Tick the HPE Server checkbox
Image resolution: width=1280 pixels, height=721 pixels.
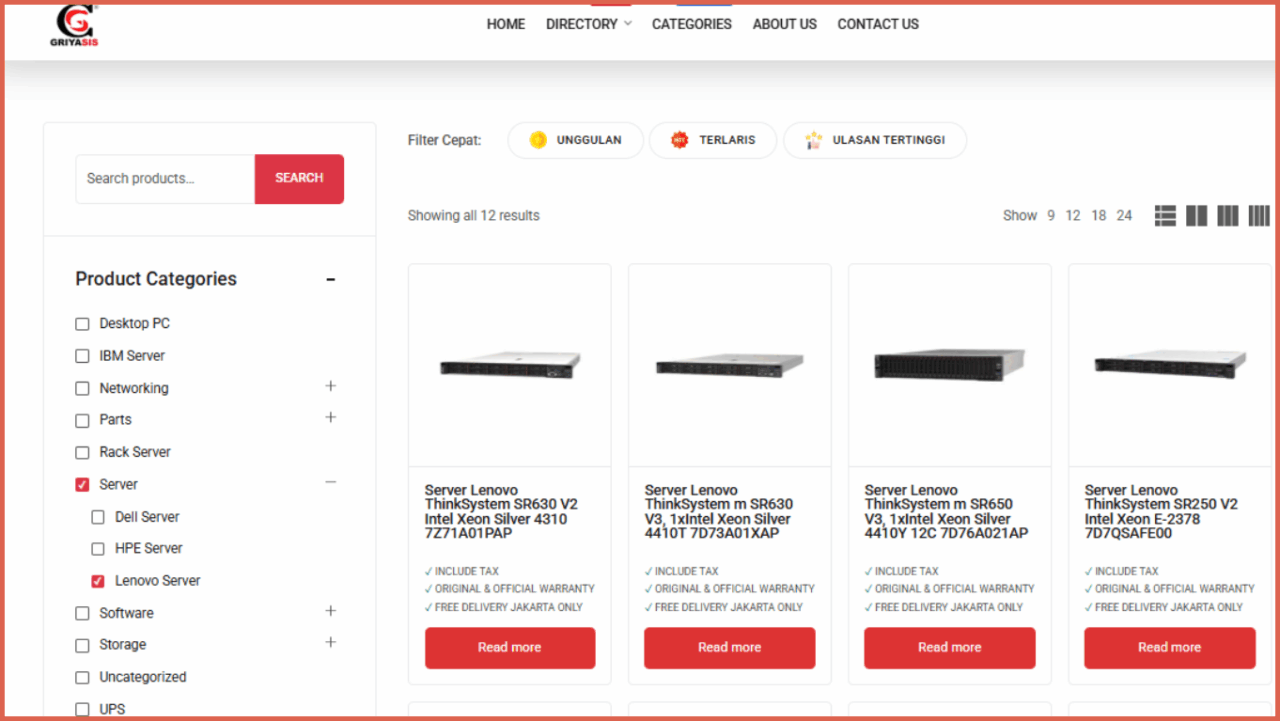click(x=98, y=549)
